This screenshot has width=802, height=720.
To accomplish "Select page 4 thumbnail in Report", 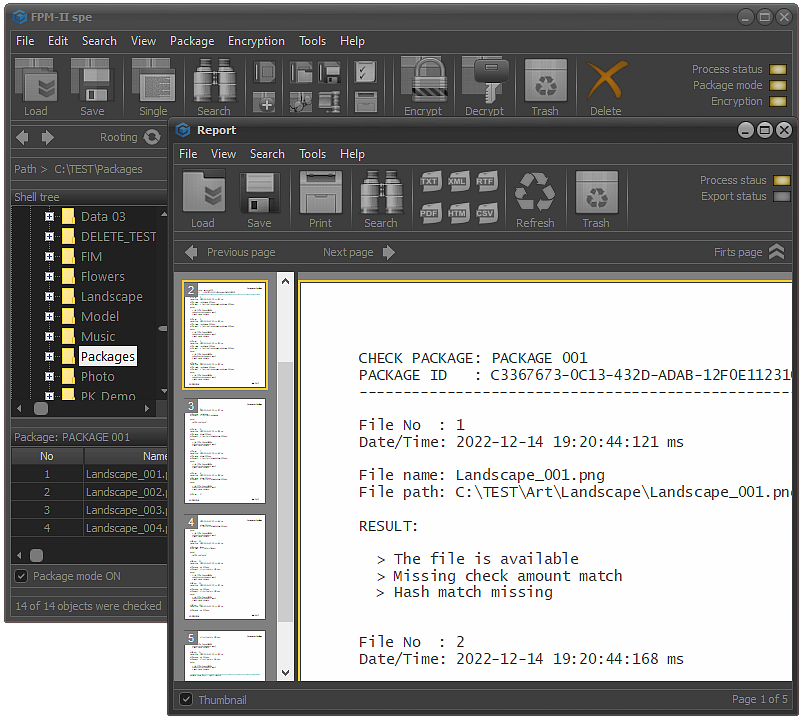I will (225, 567).
